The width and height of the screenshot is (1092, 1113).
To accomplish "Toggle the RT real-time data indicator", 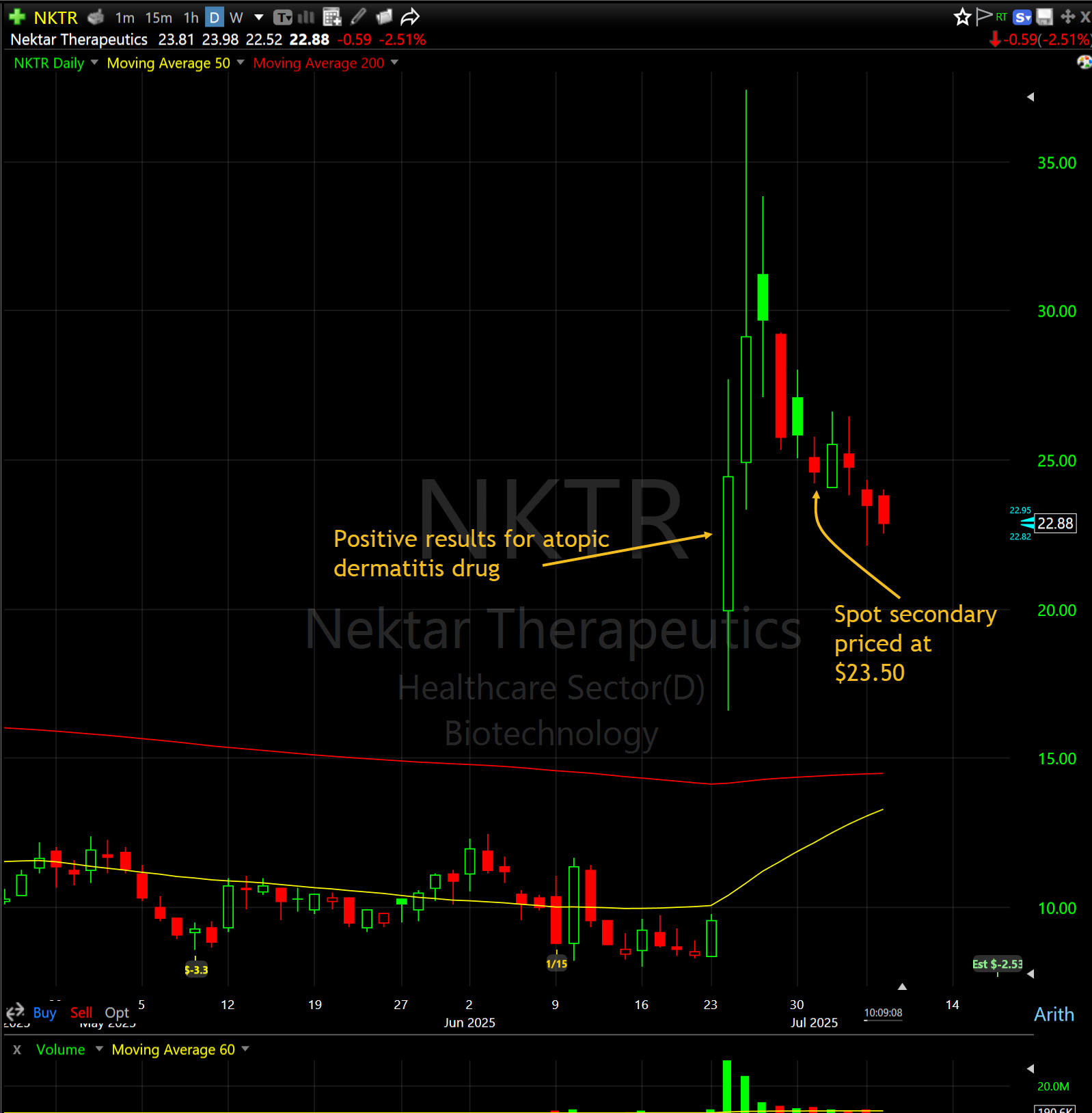I will click(x=1001, y=16).
